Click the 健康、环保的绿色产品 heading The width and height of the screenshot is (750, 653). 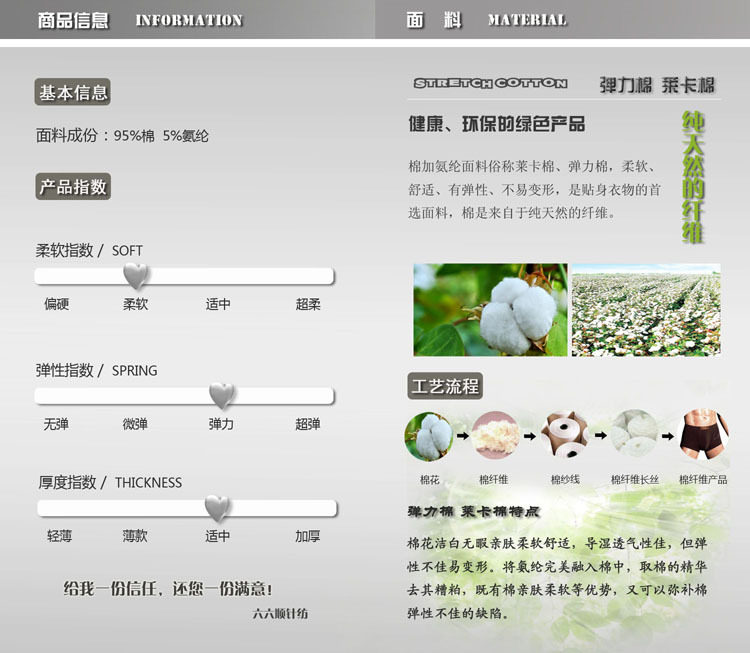click(x=496, y=124)
